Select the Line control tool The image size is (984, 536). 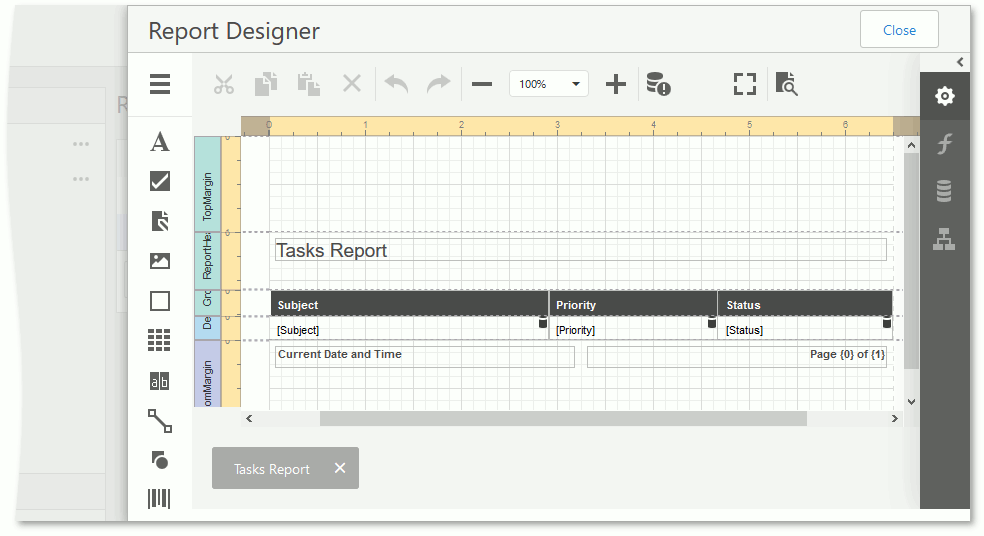pos(160,421)
